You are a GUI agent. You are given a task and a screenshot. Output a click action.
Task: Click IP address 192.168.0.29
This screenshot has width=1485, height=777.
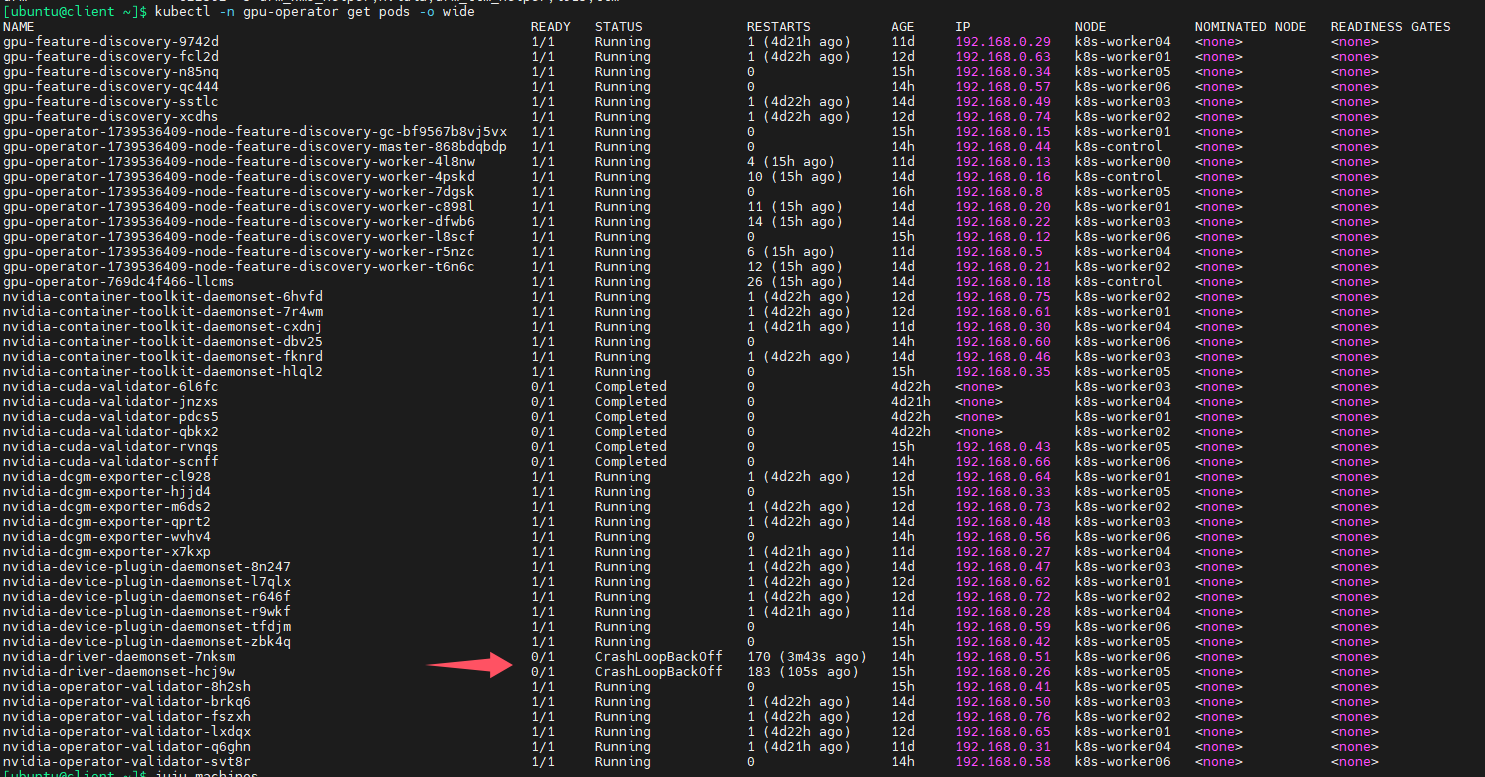[x=1003, y=41]
